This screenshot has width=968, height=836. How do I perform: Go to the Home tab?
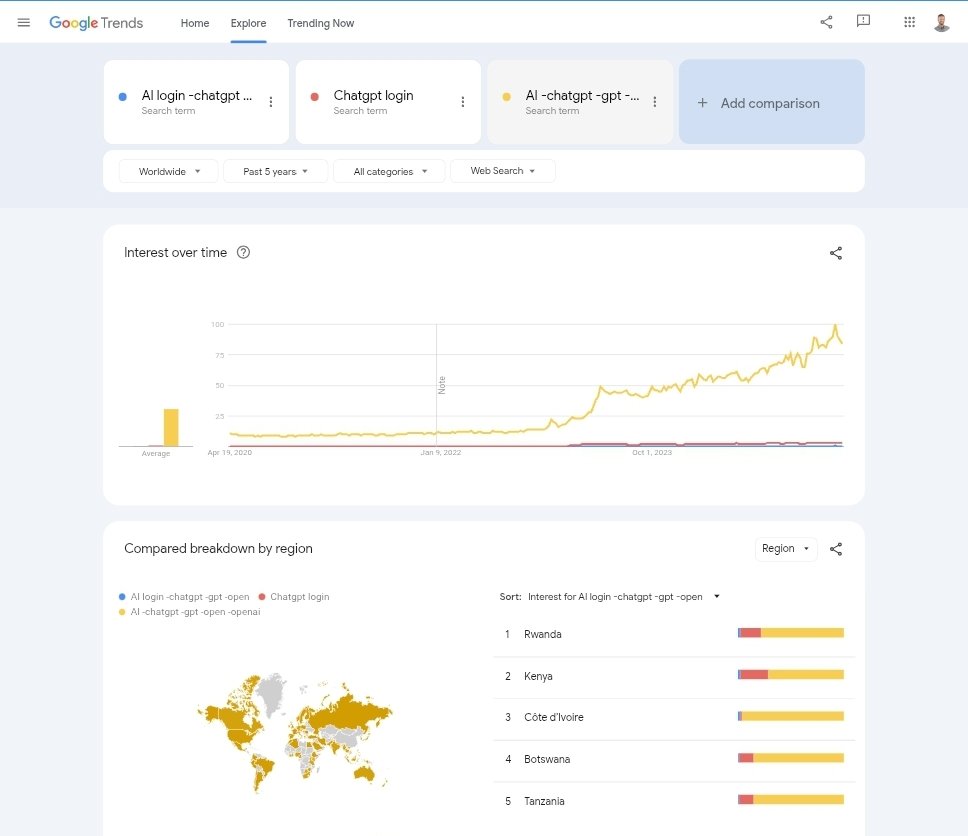[x=194, y=23]
